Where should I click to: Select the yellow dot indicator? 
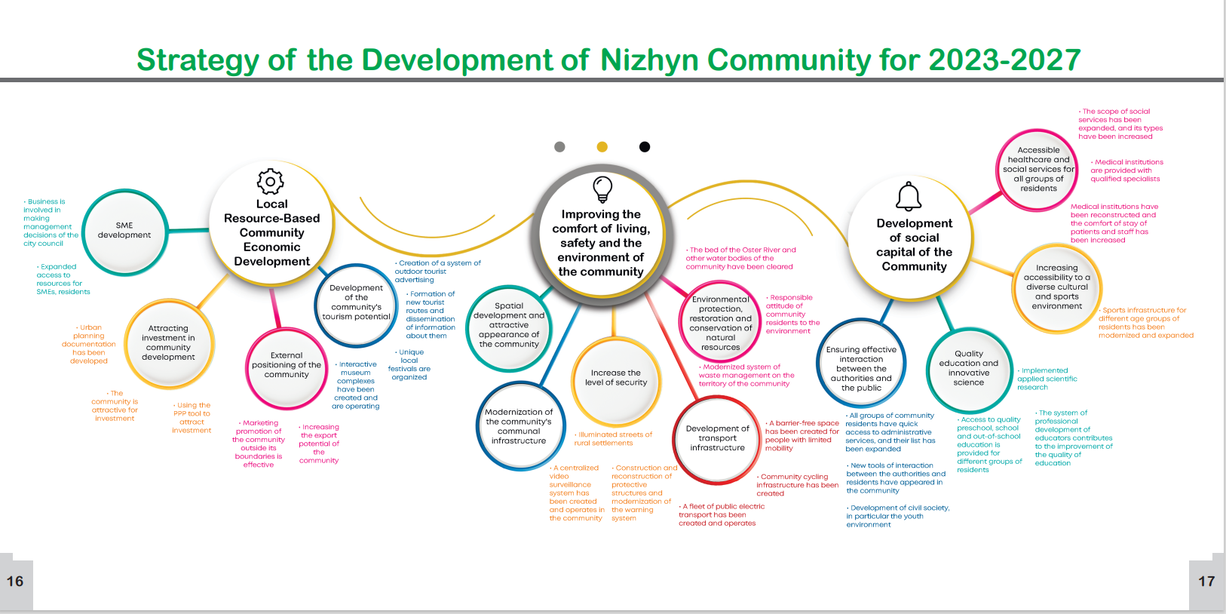pyautogui.click(x=602, y=147)
